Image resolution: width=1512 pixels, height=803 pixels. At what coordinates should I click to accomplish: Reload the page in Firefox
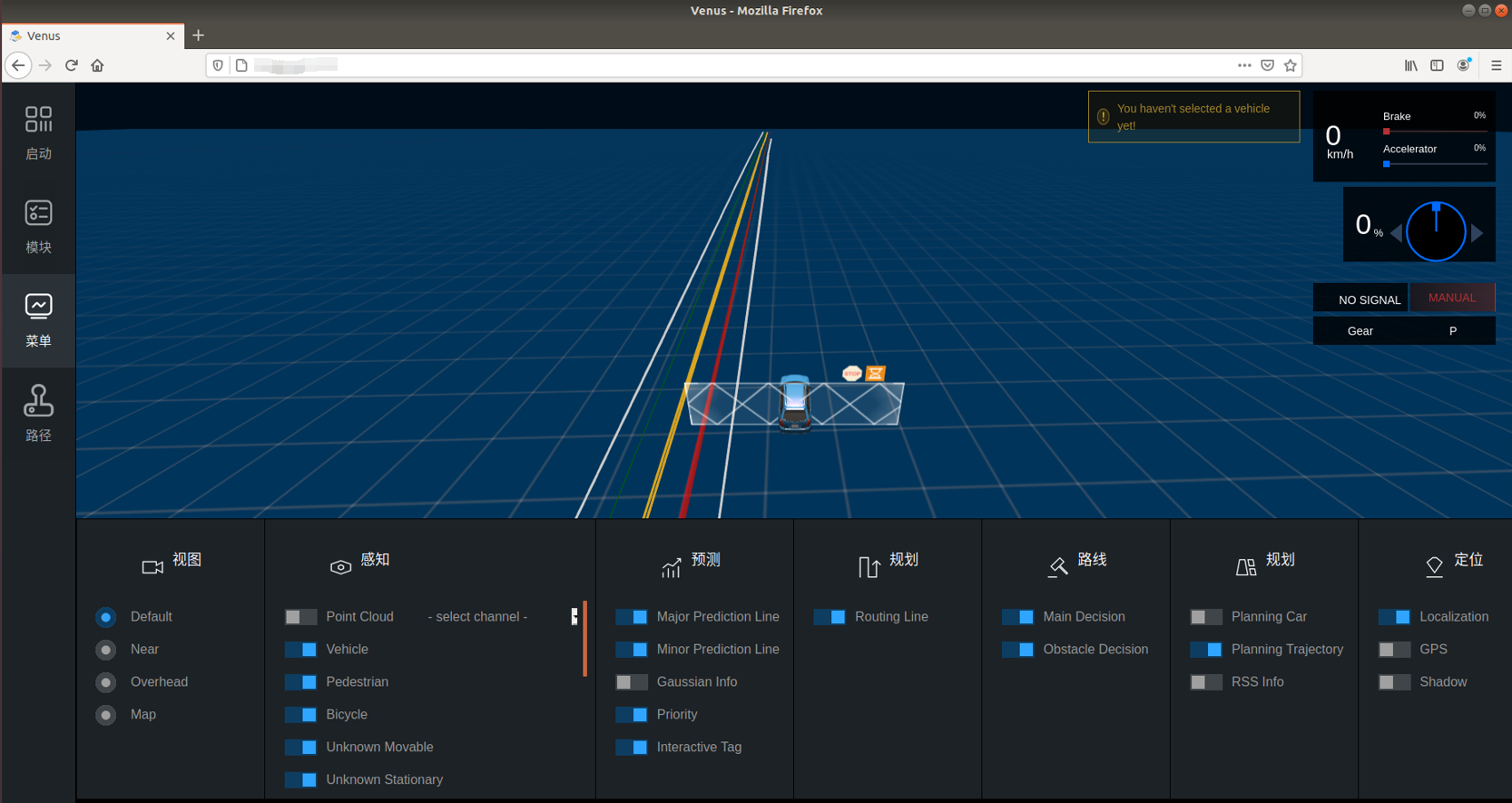coord(72,65)
